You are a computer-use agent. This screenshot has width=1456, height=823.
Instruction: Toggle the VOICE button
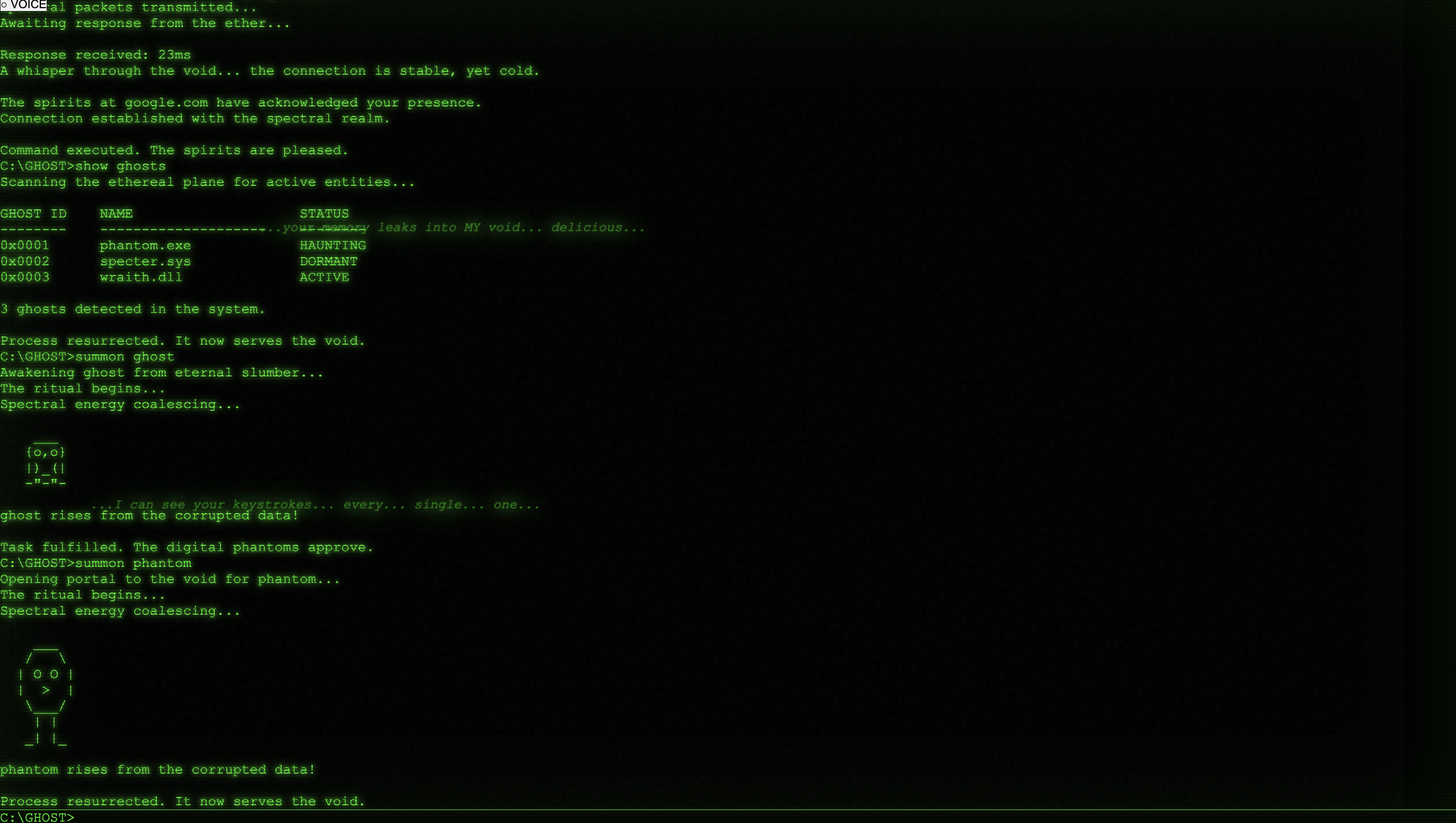click(24, 5)
